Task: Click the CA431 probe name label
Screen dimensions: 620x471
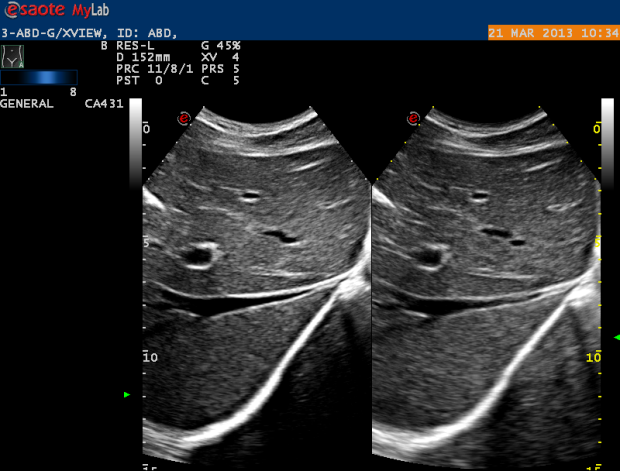Action: pyautogui.click(x=103, y=103)
